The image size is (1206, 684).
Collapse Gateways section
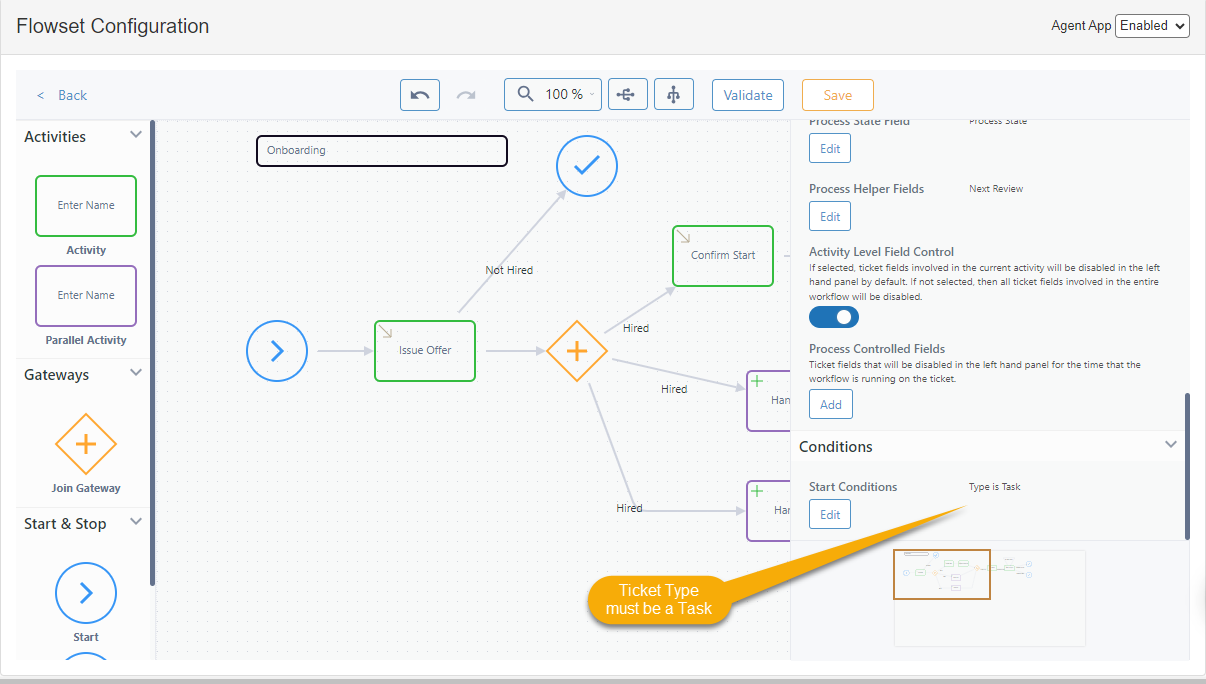coord(136,373)
